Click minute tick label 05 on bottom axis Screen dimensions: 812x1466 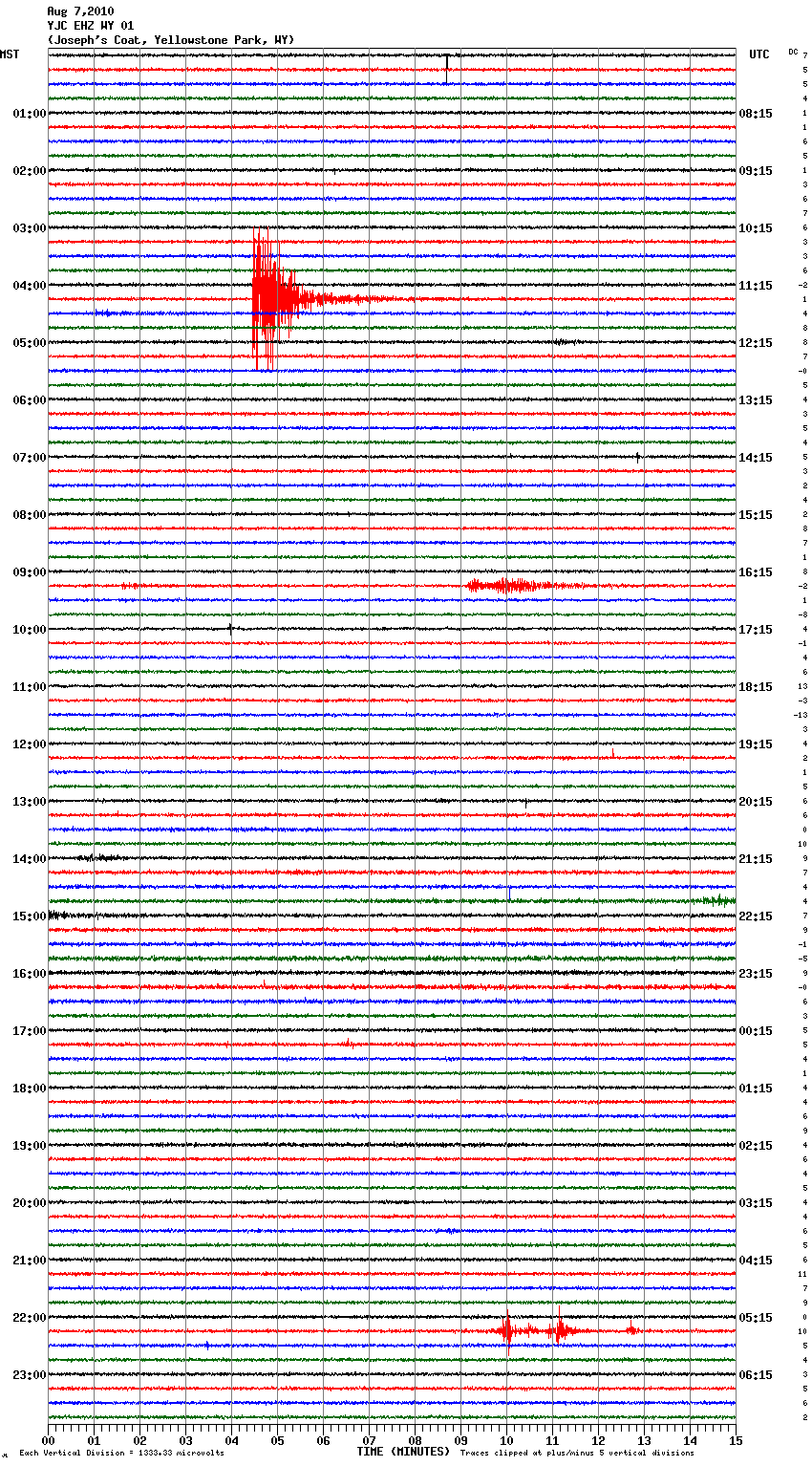(277, 1440)
